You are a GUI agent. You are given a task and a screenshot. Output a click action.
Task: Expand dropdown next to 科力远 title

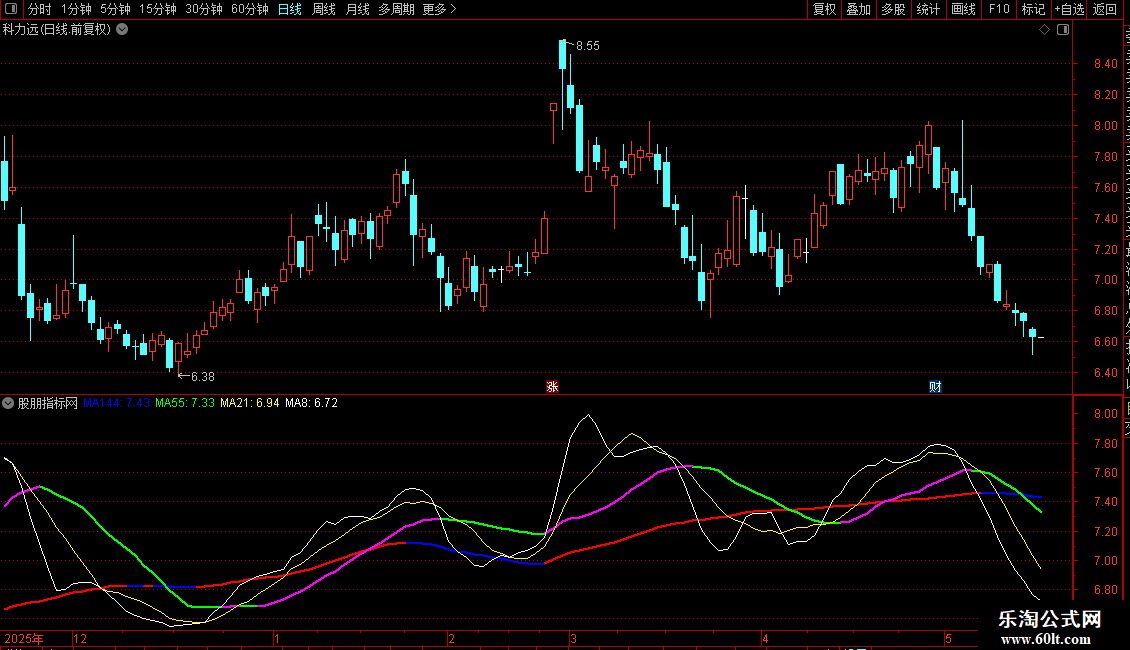coord(123,30)
